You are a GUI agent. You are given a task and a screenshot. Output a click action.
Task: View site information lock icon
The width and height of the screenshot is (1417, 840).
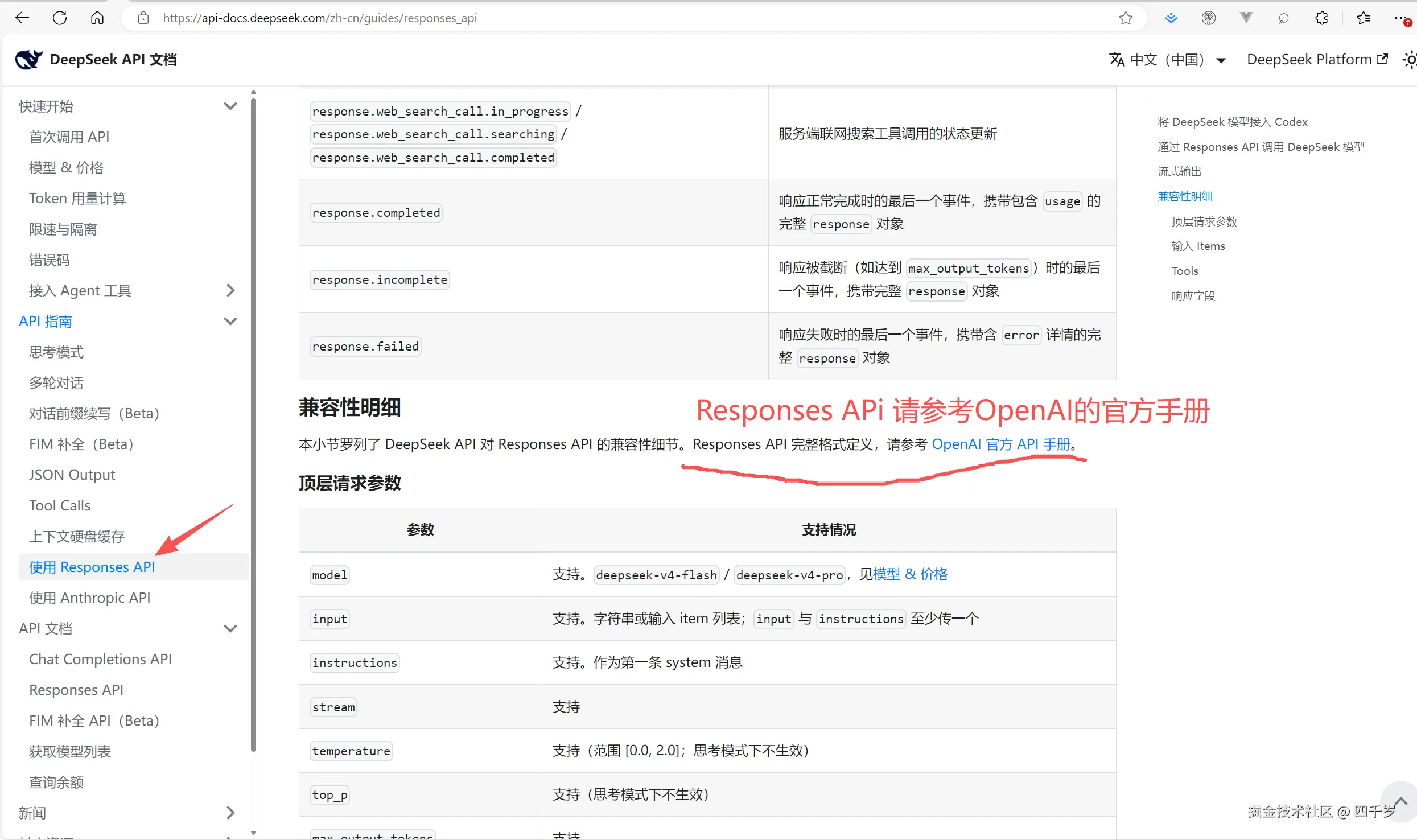tap(143, 18)
